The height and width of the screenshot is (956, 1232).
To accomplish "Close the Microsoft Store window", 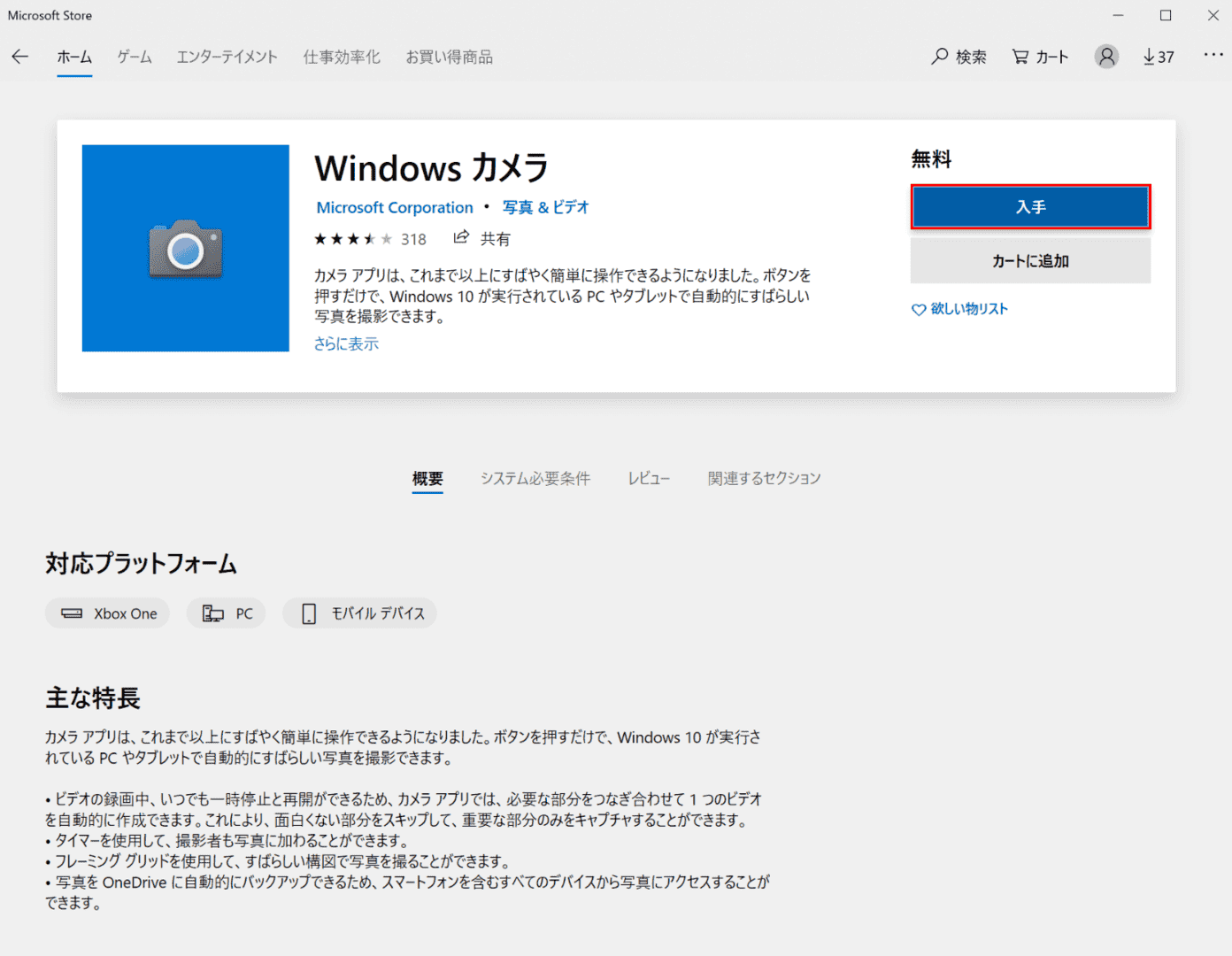I will (x=1213, y=15).
